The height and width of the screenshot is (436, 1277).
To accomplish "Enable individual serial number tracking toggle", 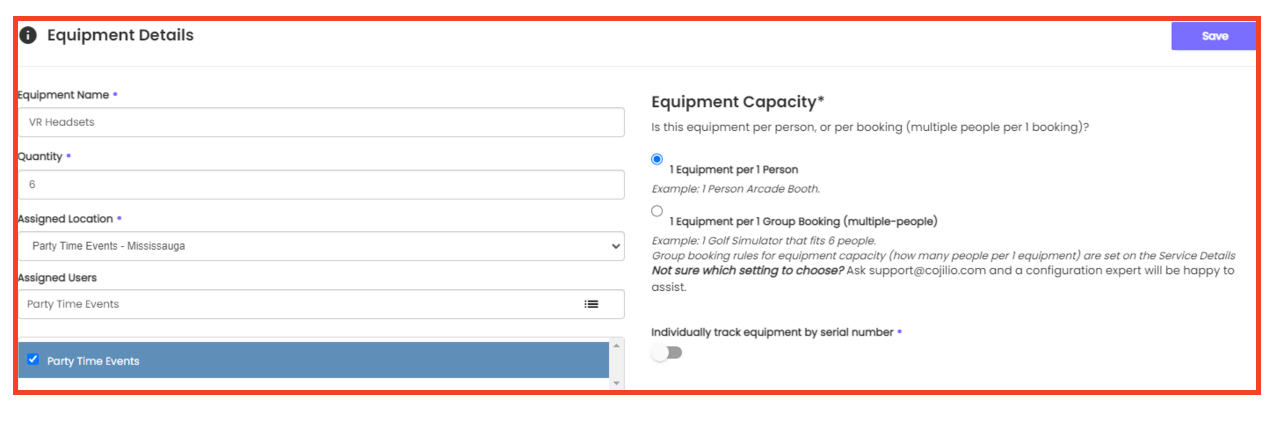I will (x=666, y=352).
